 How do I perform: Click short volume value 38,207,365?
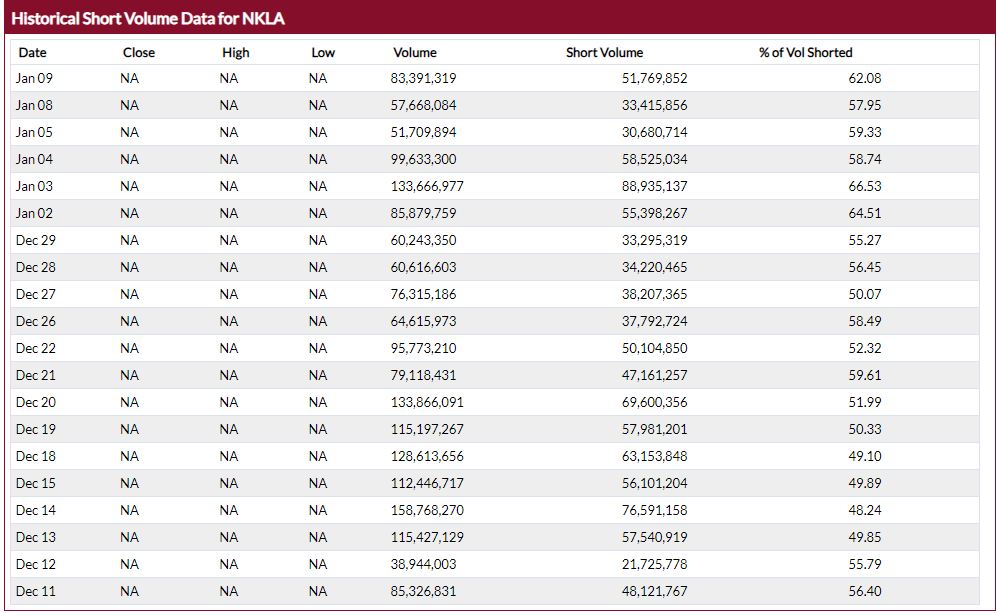click(654, 294)
